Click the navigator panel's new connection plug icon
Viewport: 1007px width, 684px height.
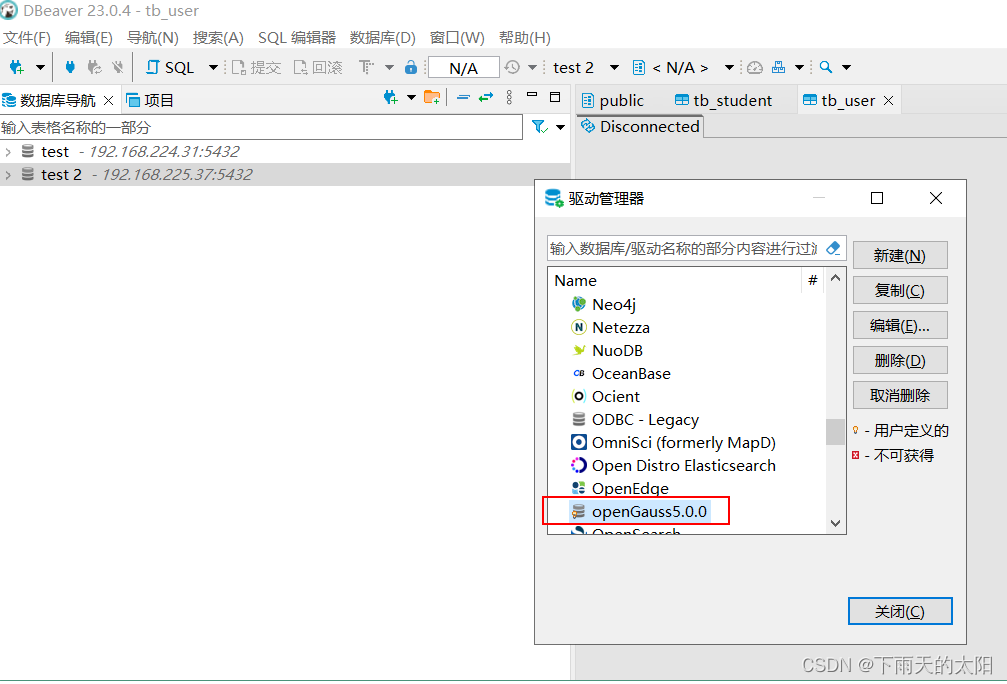click(x=390, y=98)
